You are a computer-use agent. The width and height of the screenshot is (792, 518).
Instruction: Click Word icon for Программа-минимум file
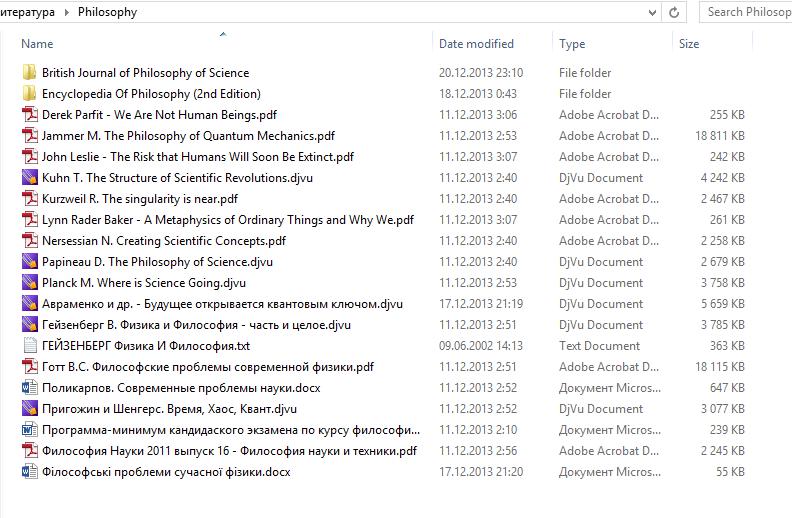tap(30, 430)
